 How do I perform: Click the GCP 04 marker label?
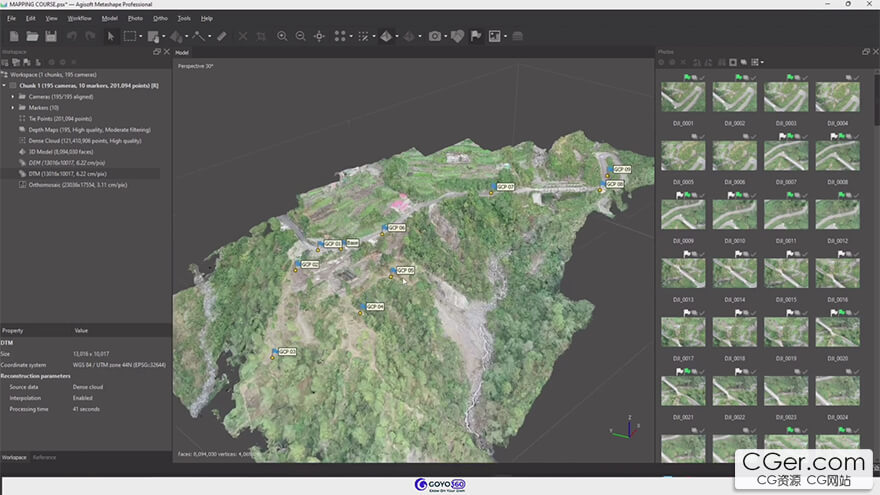click(x=375, y=307)
